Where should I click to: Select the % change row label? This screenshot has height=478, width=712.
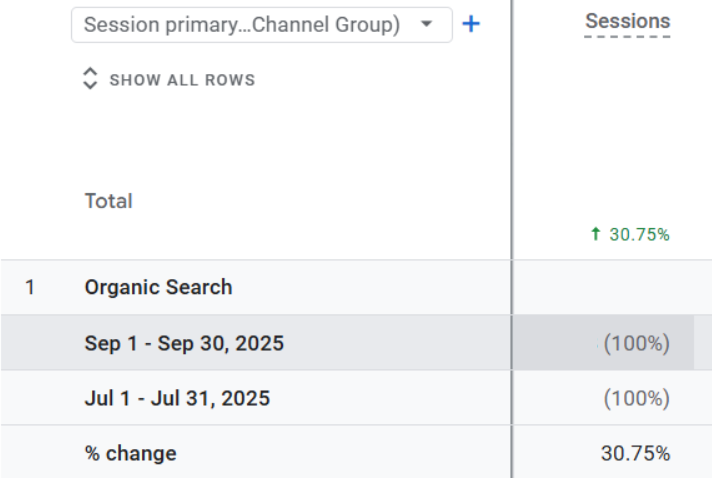pos(130,453)
